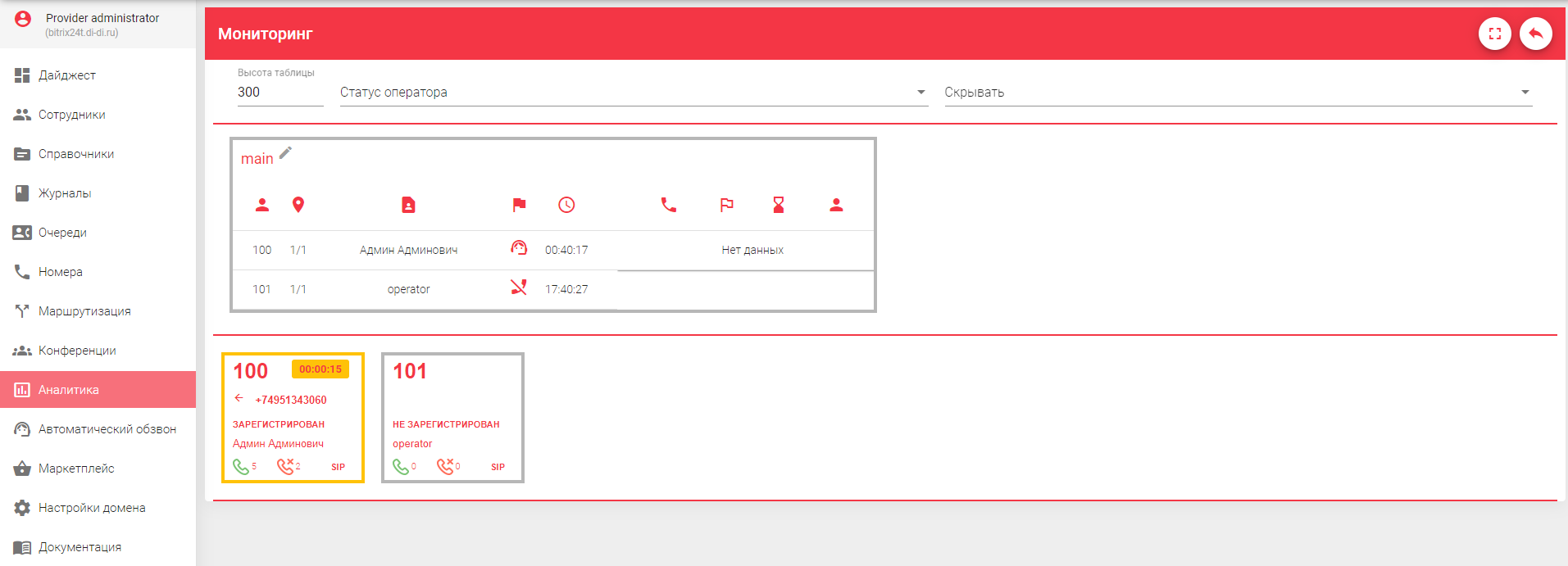Click the headset status icon for Админ Админович

(519, 247)
